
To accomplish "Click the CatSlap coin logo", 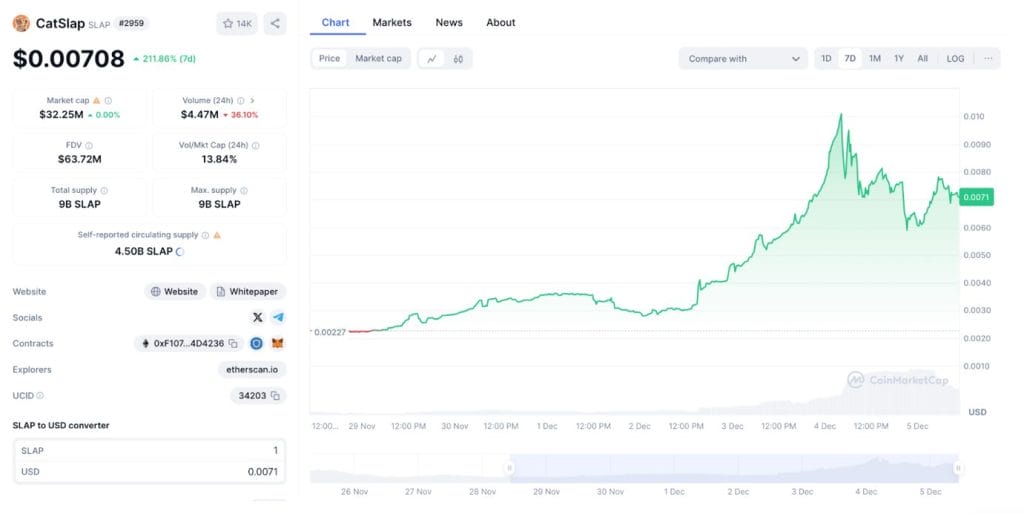I will tap(22, 24).
